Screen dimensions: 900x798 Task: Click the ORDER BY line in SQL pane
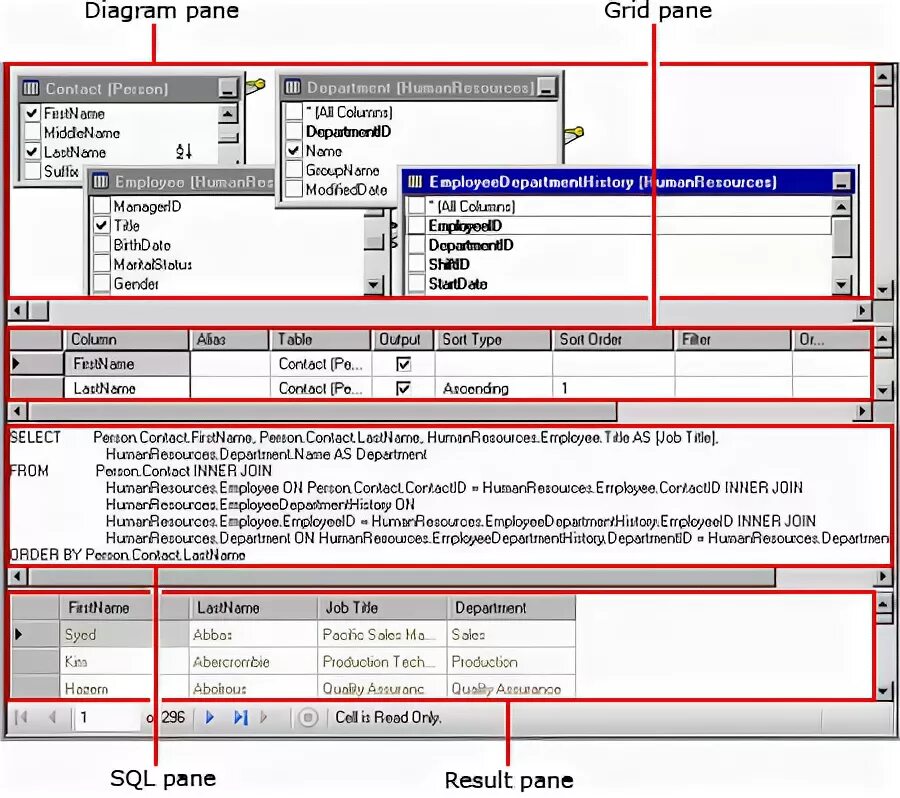pos(127,555)
